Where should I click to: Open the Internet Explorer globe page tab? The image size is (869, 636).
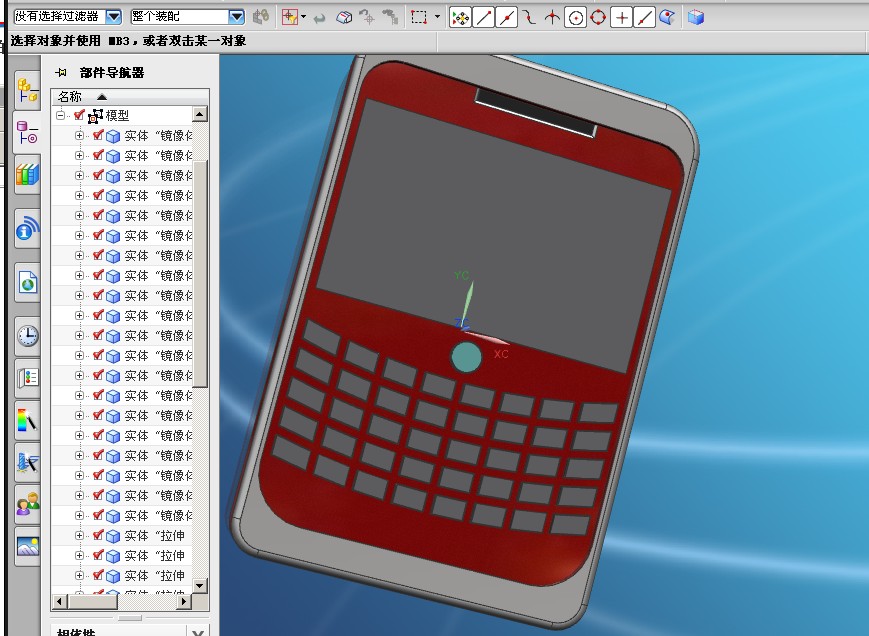click(27, 283)
